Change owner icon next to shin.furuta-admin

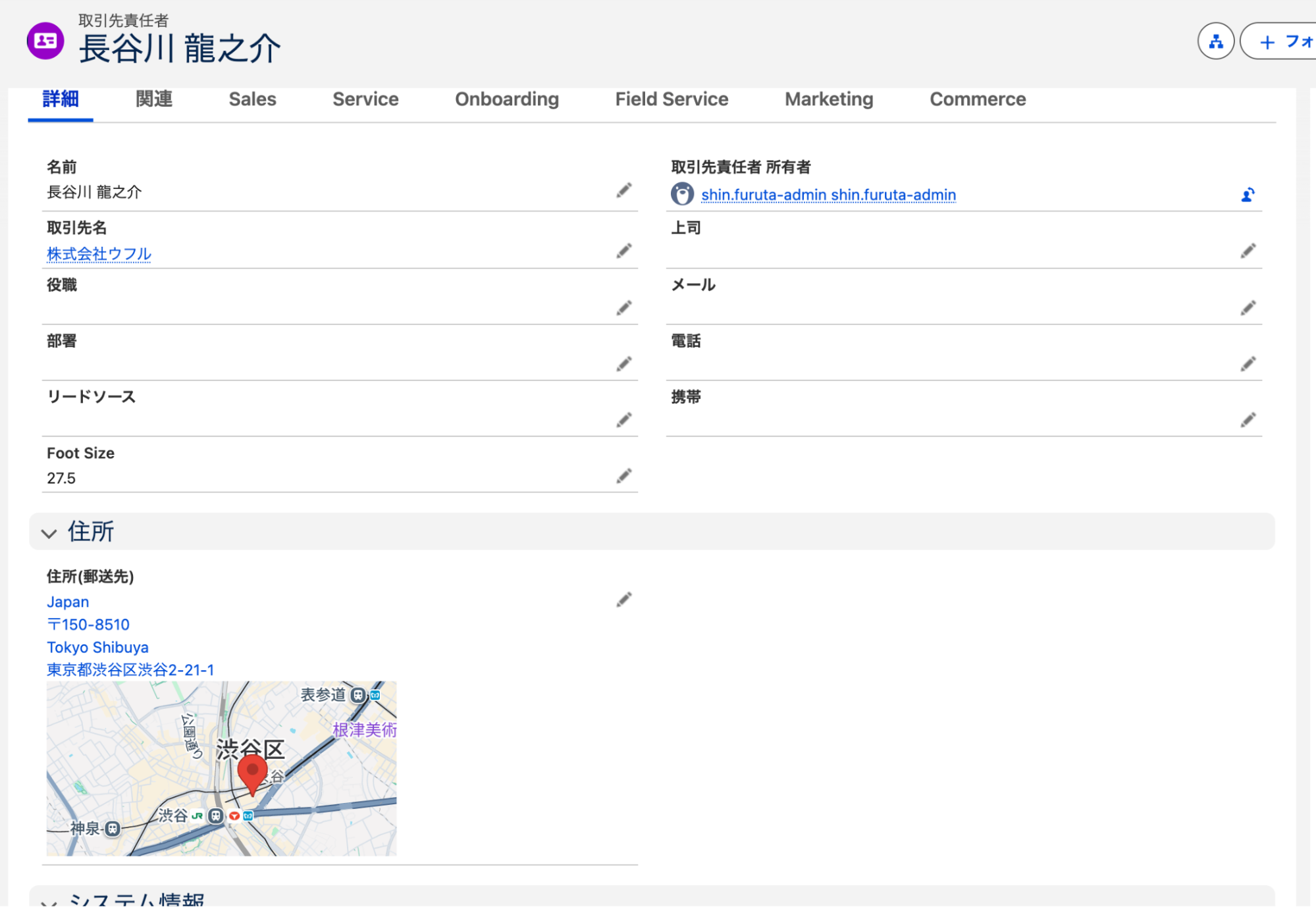[x=1248, y=195]
